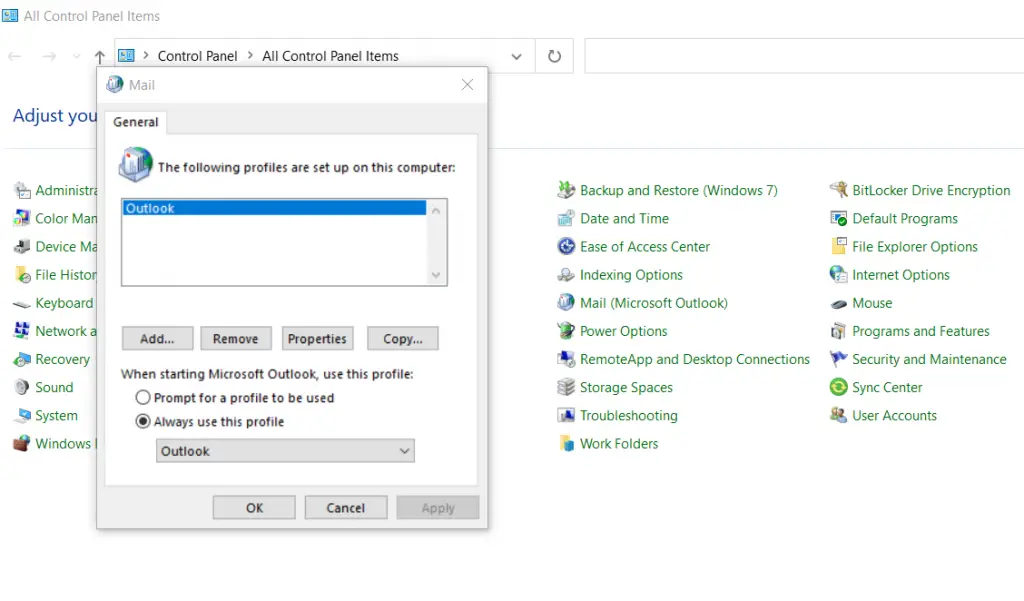The width and height of the screenshot is (1024, 601).
Task: Open the File Explorer Options icon
Action: (x=838, y=246)
